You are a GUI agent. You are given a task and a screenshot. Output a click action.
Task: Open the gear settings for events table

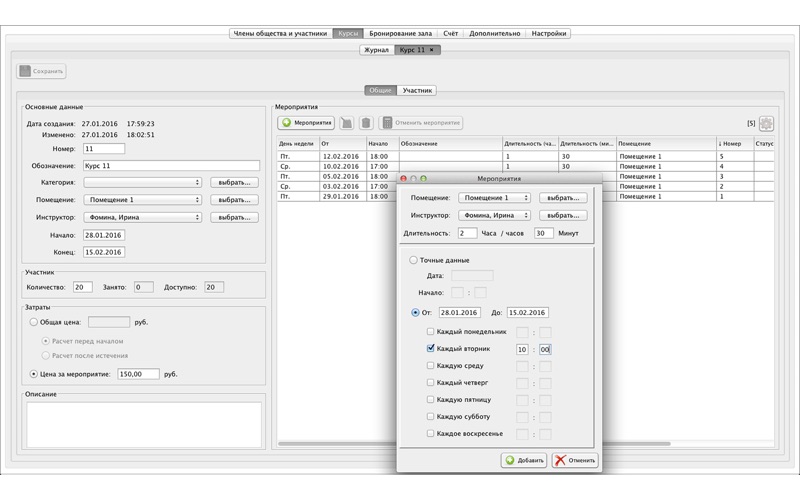pos(766,123)
